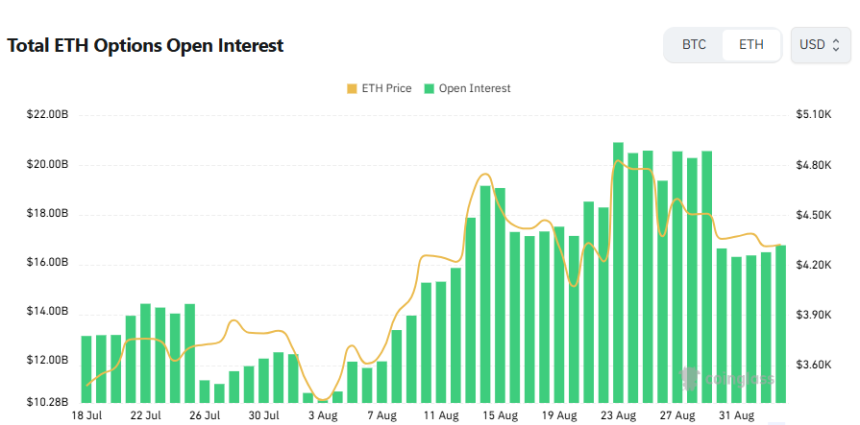Click the ETH price line peak near 14 Aug
Viewport: 860px width, 425px height.
[484, 174]
